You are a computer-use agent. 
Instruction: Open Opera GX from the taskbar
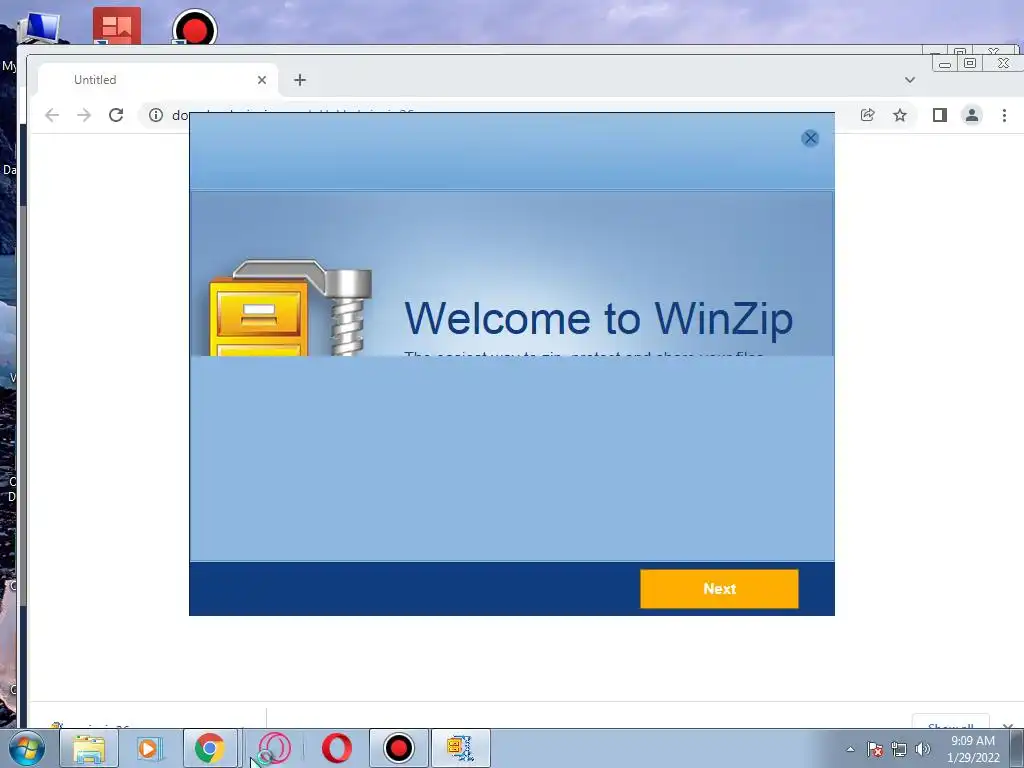[275, 748]
